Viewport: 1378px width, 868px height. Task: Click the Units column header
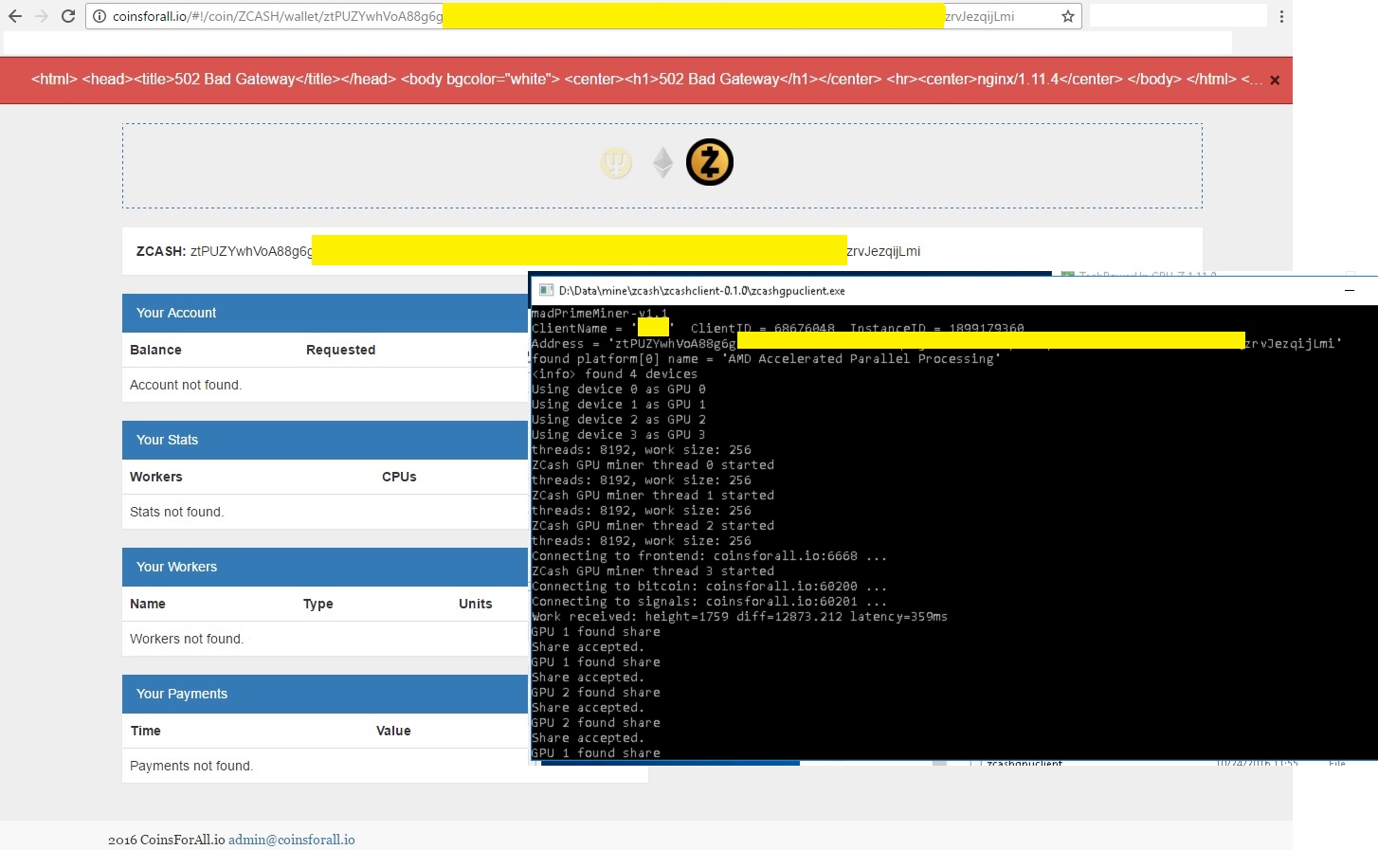[476, 604]
